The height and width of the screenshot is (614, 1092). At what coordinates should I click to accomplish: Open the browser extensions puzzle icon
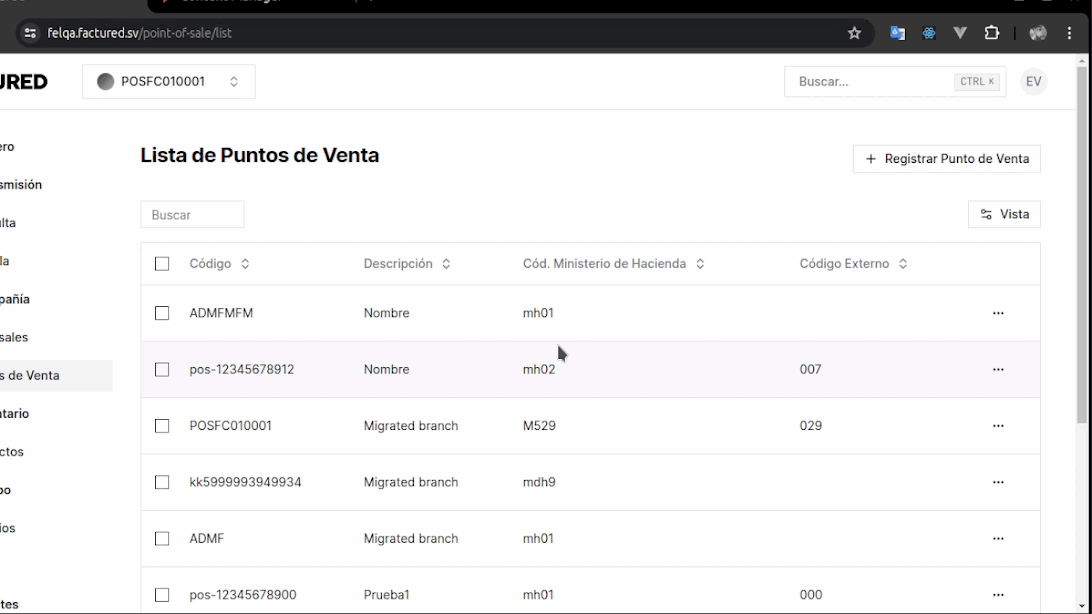pyautogui.click(x=992, y=32)
